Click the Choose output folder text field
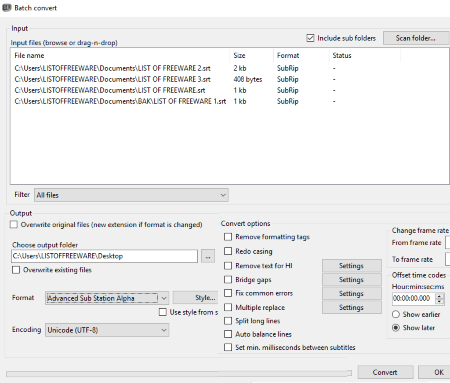The height and width of the screenshot is (383, 450). pos(104,256)
